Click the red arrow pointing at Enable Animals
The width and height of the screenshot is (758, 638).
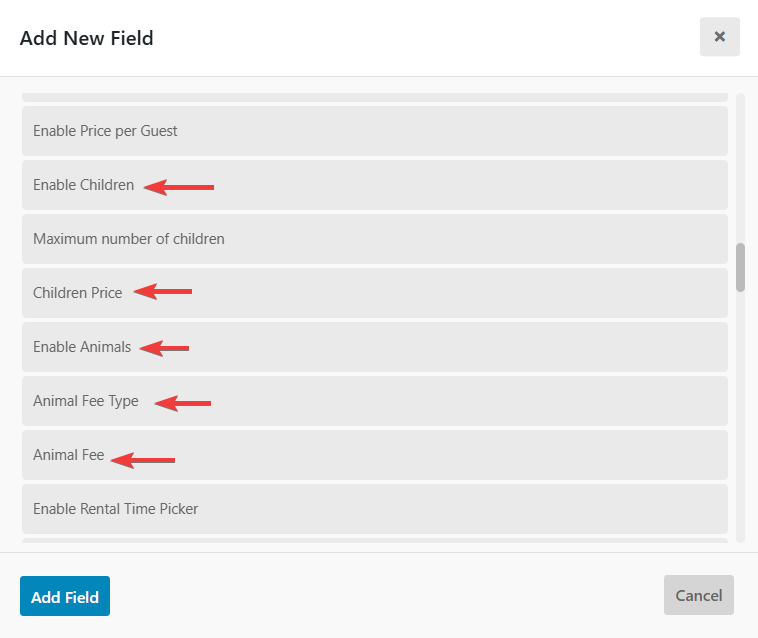point(165,348)
